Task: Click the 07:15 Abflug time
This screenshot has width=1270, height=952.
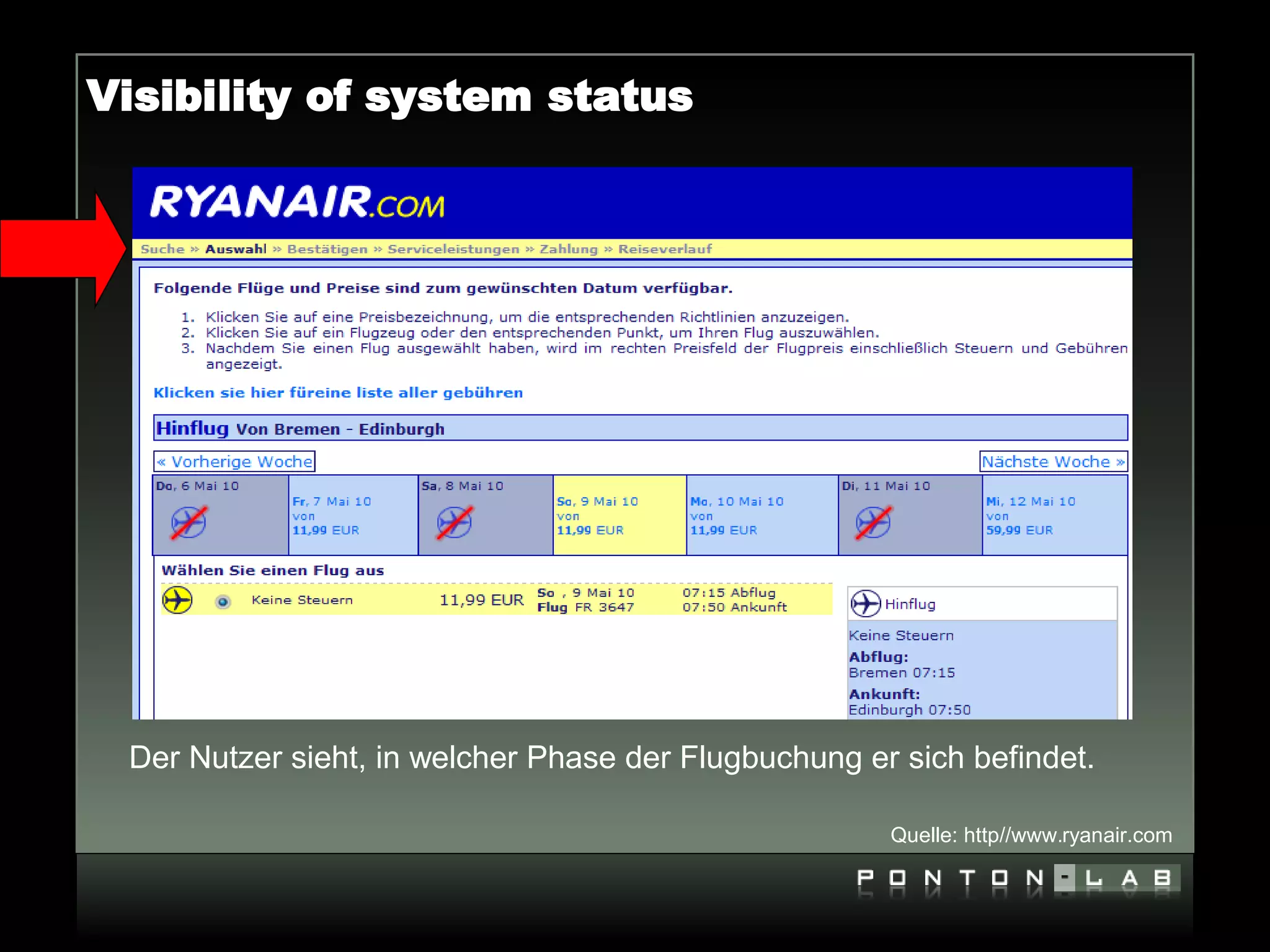Action: [x=729, y=593]
